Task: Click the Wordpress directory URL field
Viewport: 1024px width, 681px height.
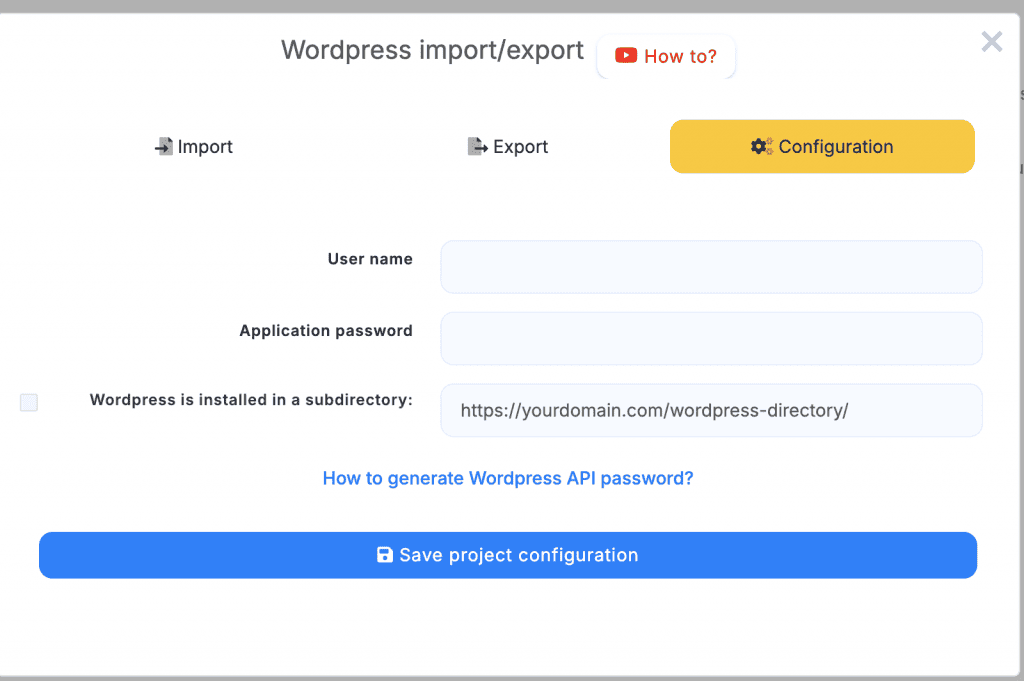Action: pos(711,410)
